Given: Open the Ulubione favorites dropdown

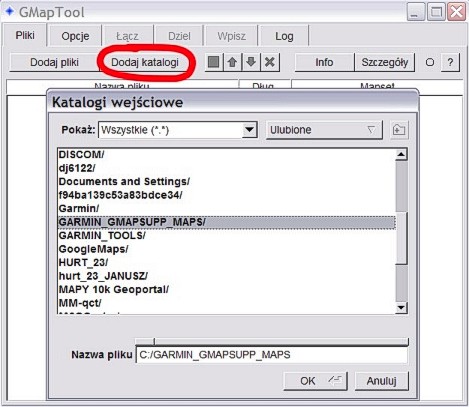Looking at the screenshot, I should [324, 130].
